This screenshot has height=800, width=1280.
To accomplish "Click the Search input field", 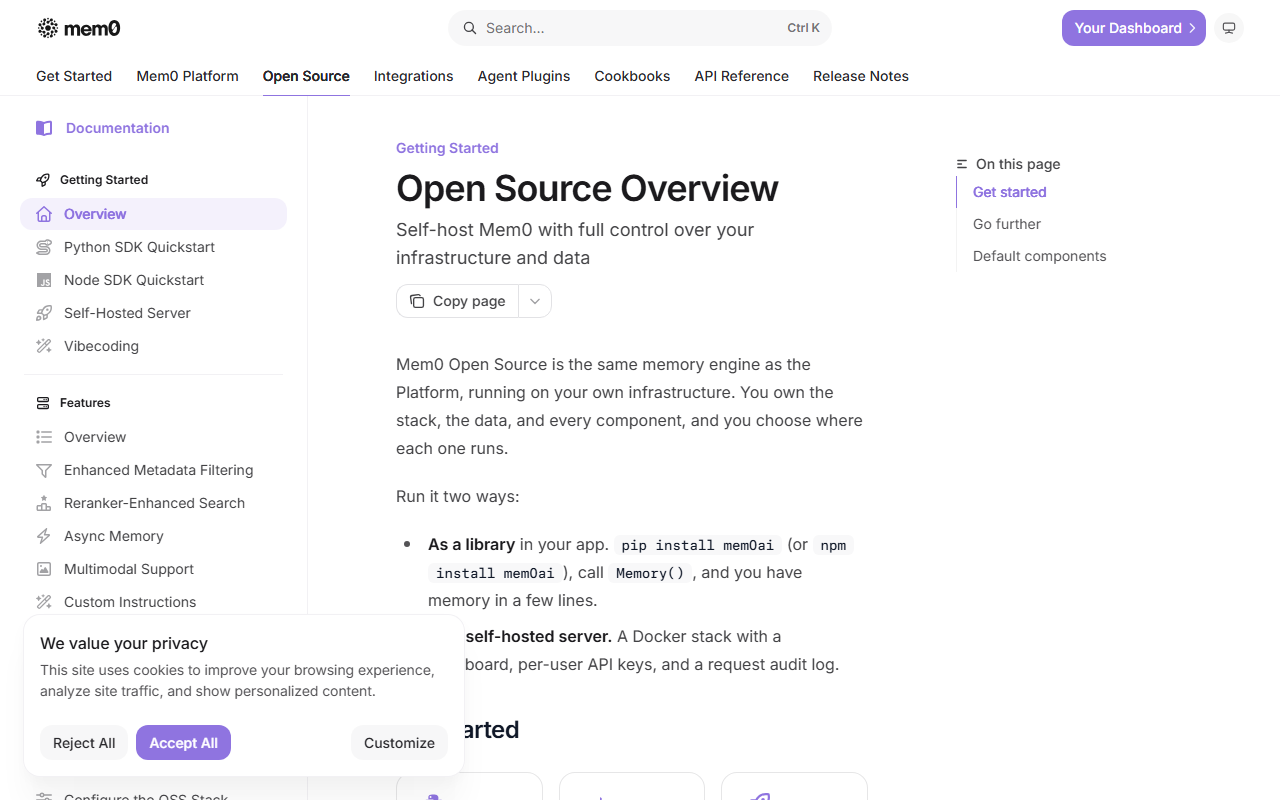I will [640, 28].
